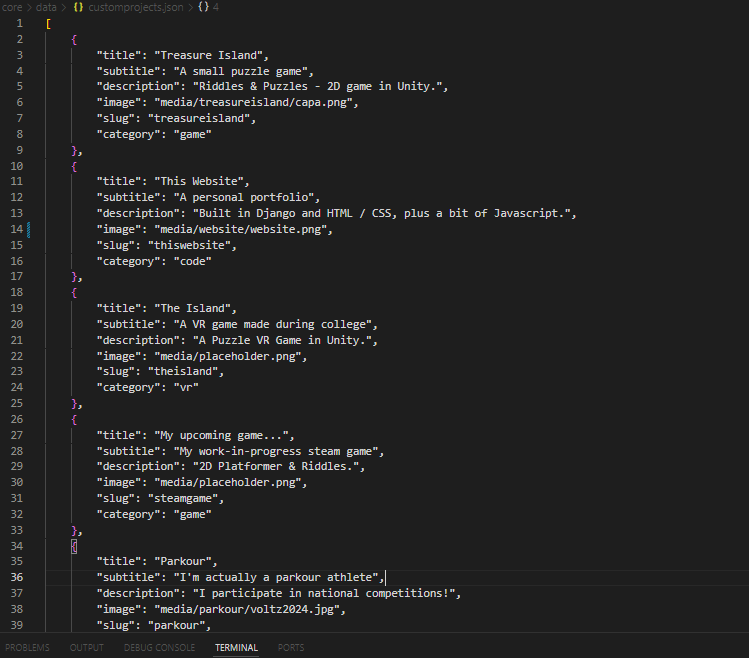749x658 pixels.
Task: Click the opening square bracket on line 1
Action: click(x=49, y=24)
